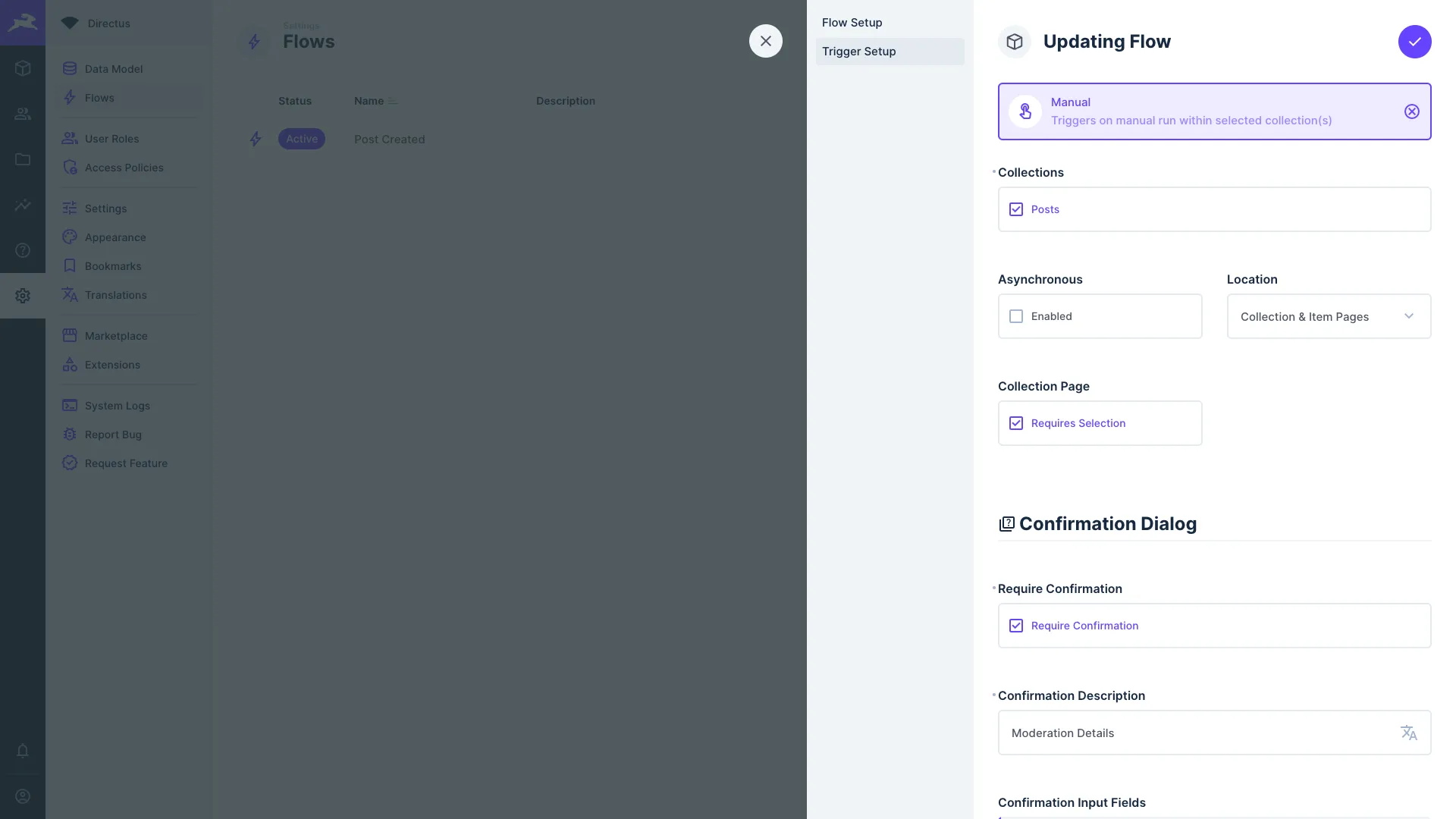This screenshot has width=1456, height=819.
Task: Uncheck the Posts collection checkbox
Action: (x=1016, y=209)
